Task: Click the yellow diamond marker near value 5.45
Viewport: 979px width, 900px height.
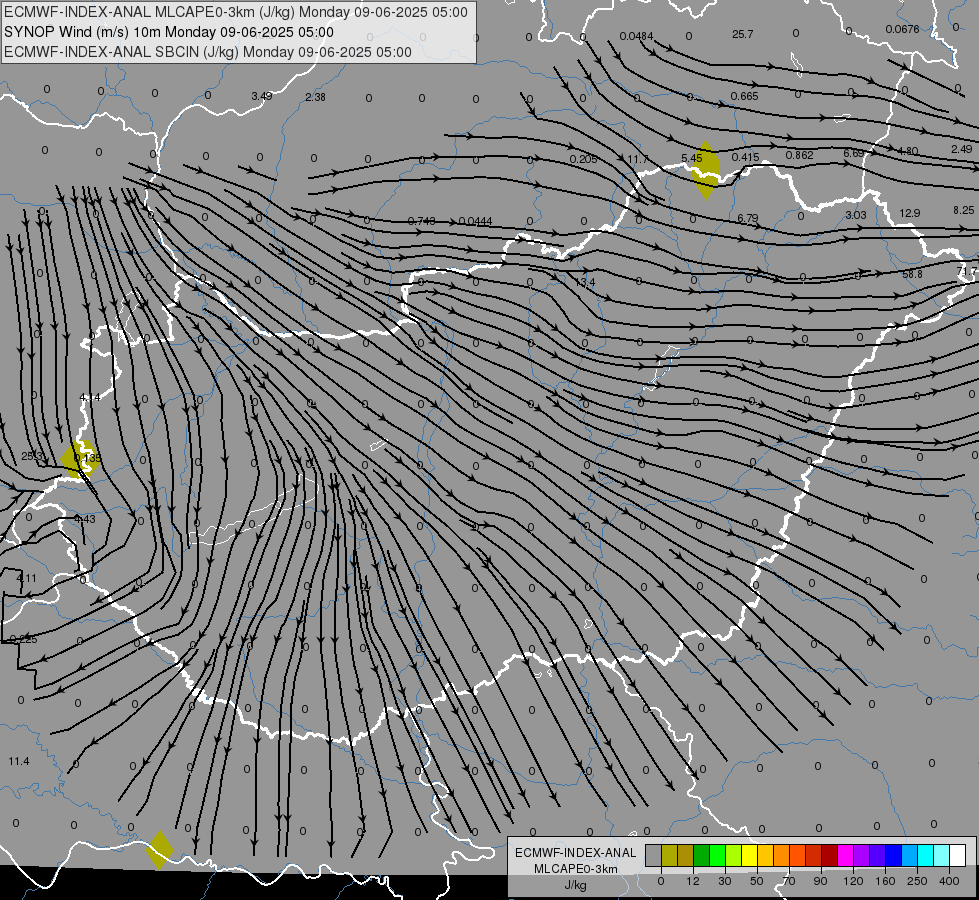Action: coord(706,171)
